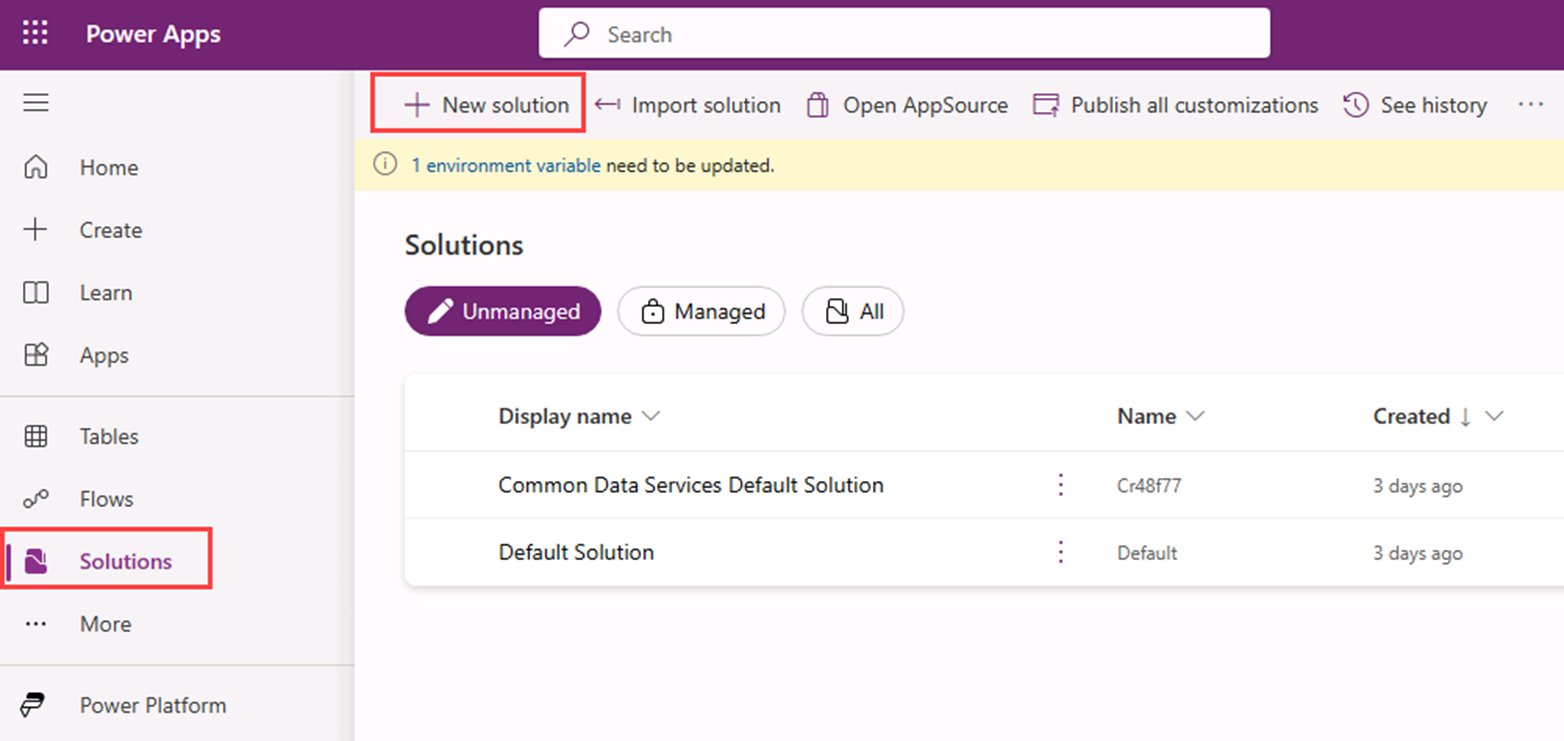The width and height of the screenshot is (1564, 741).
Task: Click the Flows icon in sidebar
Action: [36, 499]
